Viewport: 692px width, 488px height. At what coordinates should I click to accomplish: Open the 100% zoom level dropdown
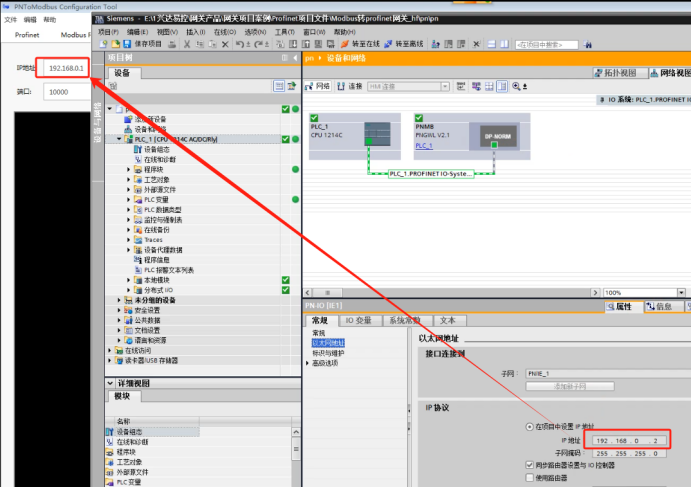[x=681, y=293]
